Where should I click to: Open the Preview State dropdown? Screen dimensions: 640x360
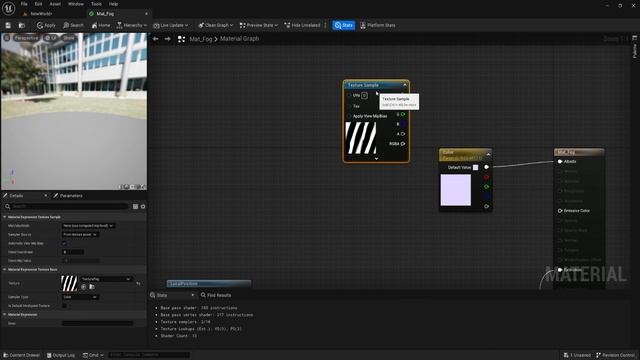click(259, 25)
